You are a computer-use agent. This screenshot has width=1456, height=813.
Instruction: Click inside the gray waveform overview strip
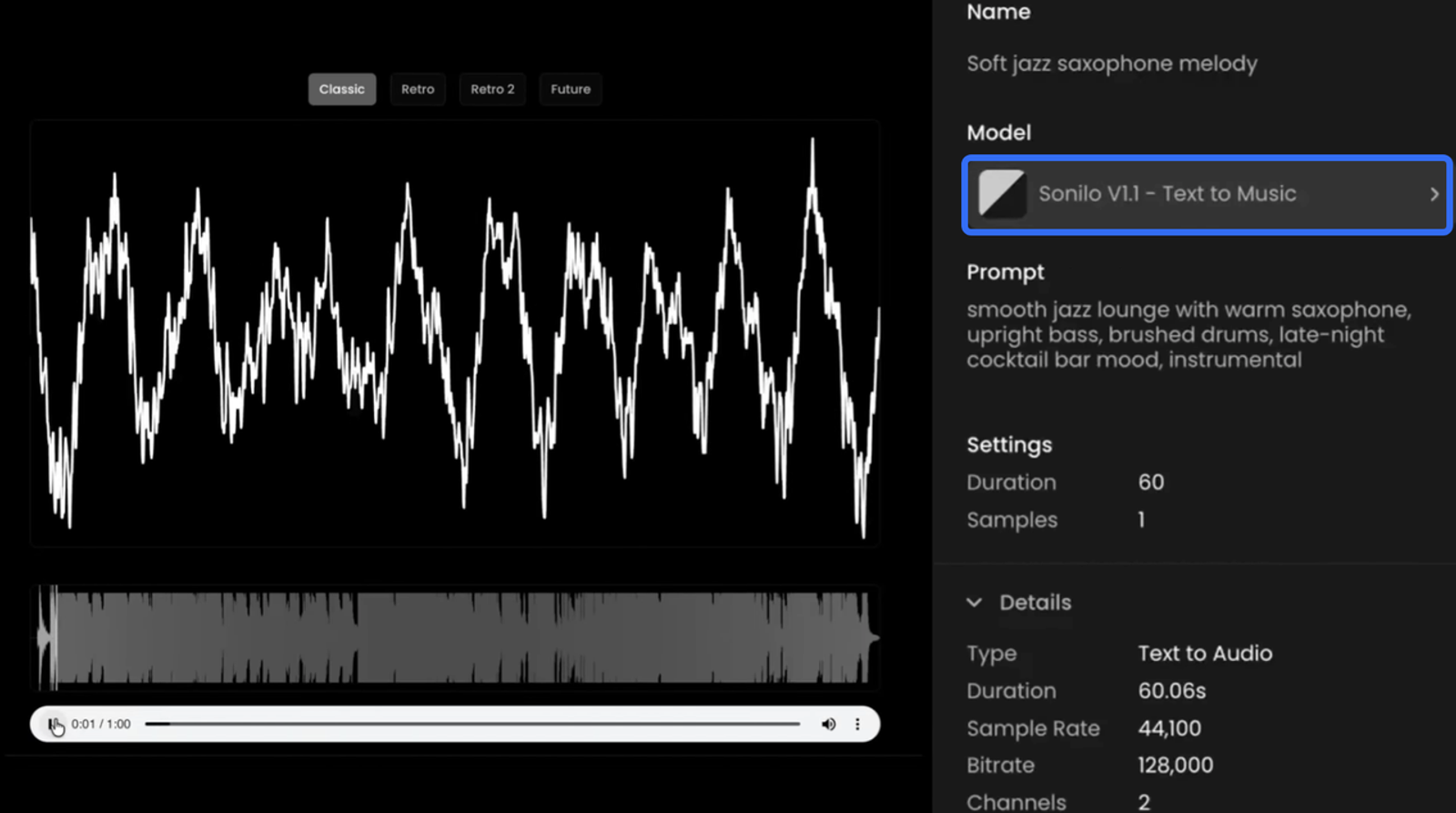pos(455,637)
